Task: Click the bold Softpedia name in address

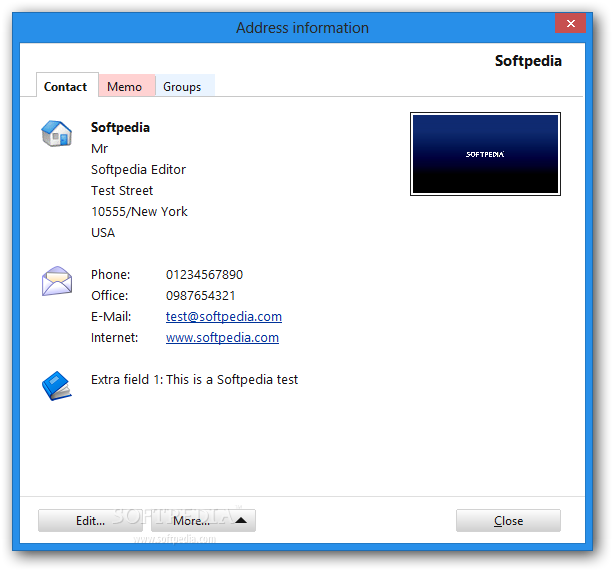Action: coord(120,127)
